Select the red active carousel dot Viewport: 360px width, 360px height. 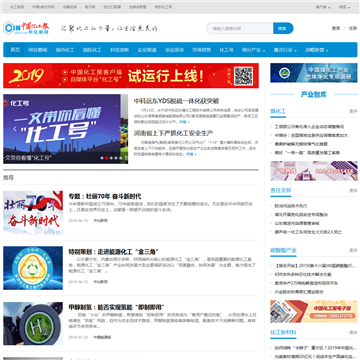[x=107, y=158]
